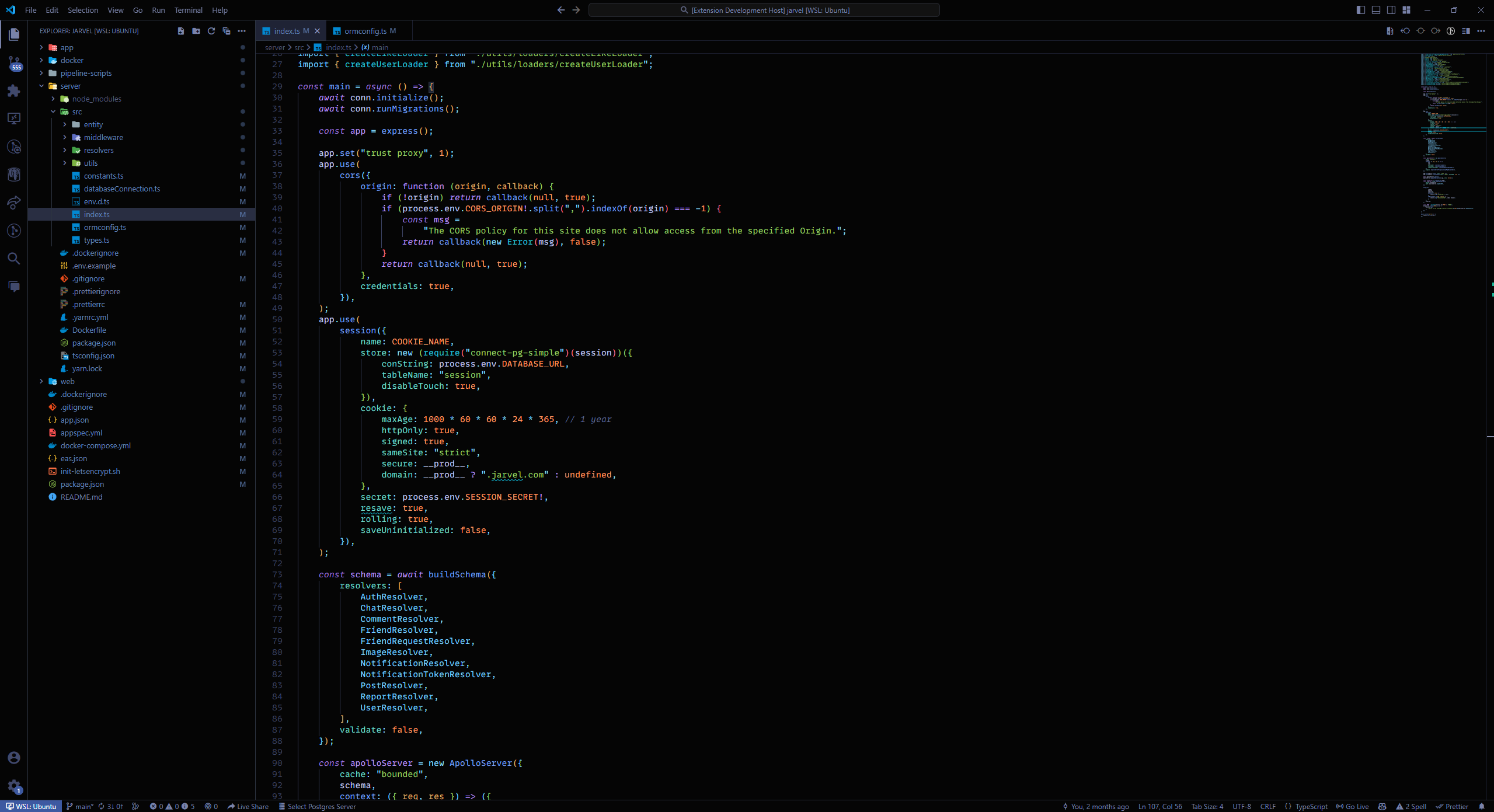1494x812 pixels.
Task: Click Live Share in the status bar
Action: tap(248, 806)
